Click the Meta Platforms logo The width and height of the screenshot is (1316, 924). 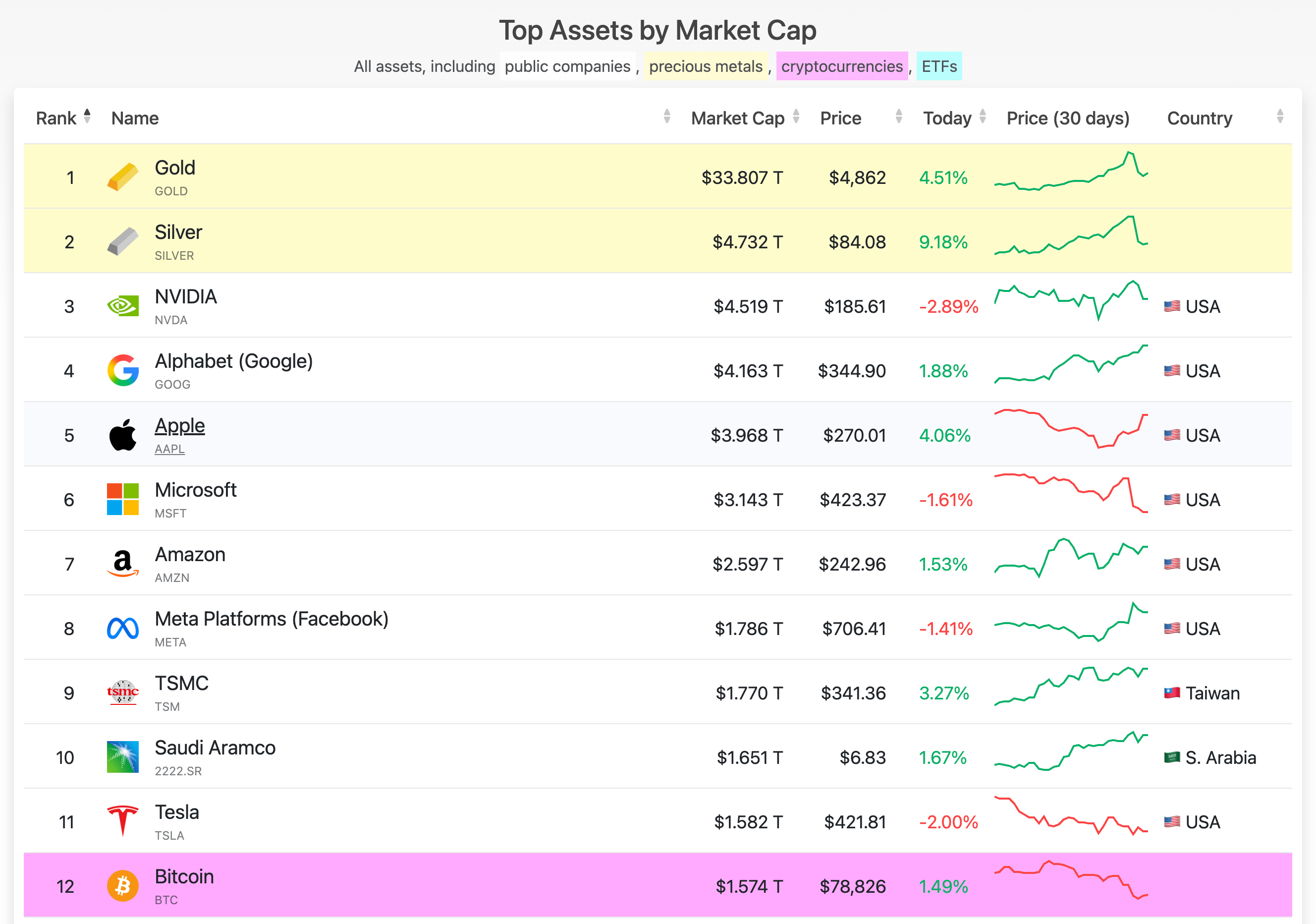(x=123, y=628)
